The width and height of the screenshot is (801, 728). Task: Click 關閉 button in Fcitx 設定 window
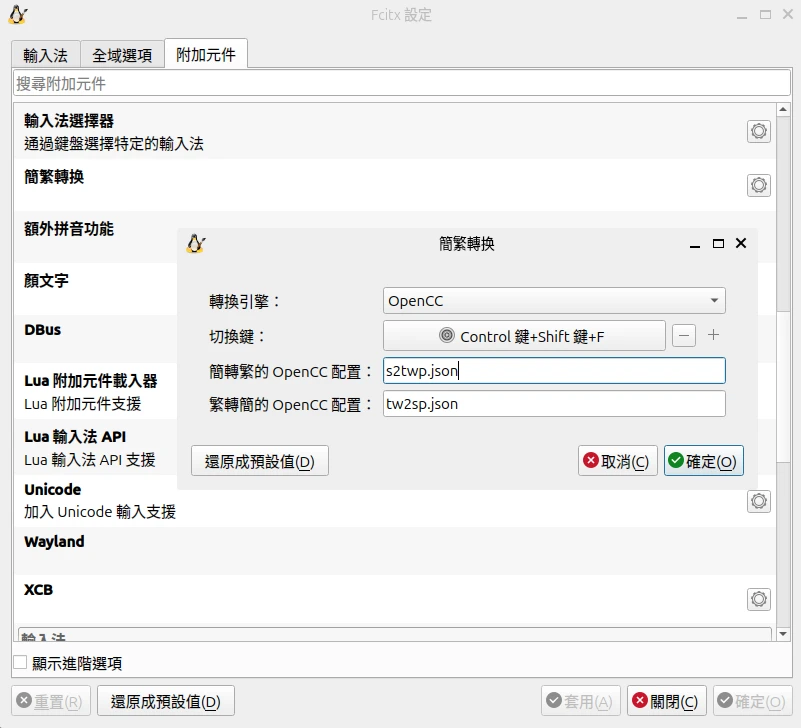[x=667, y=700]
